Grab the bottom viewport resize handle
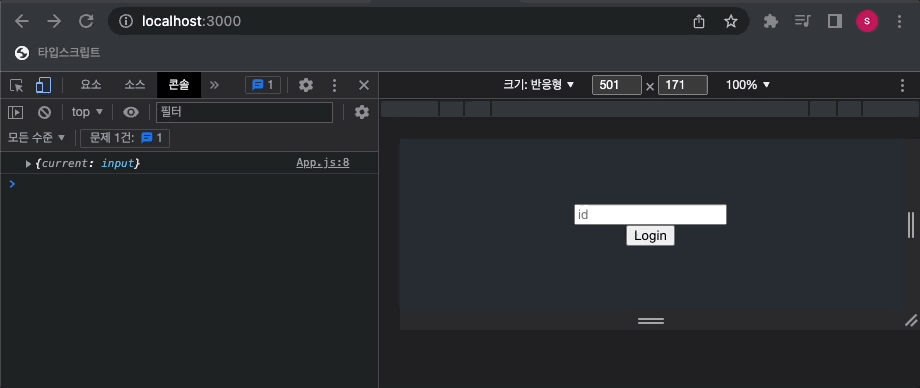Viewport: 920px width, 388px height. (x=651, y=320)
